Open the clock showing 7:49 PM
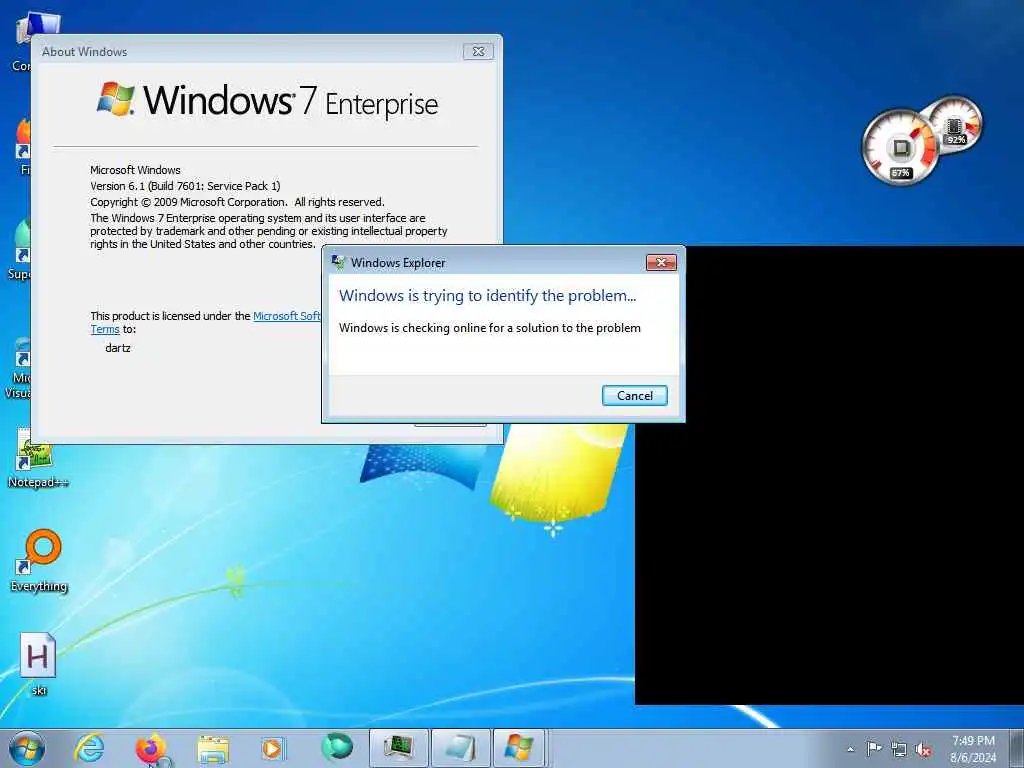Screen dimensions: 1024x768 (973, 749)
